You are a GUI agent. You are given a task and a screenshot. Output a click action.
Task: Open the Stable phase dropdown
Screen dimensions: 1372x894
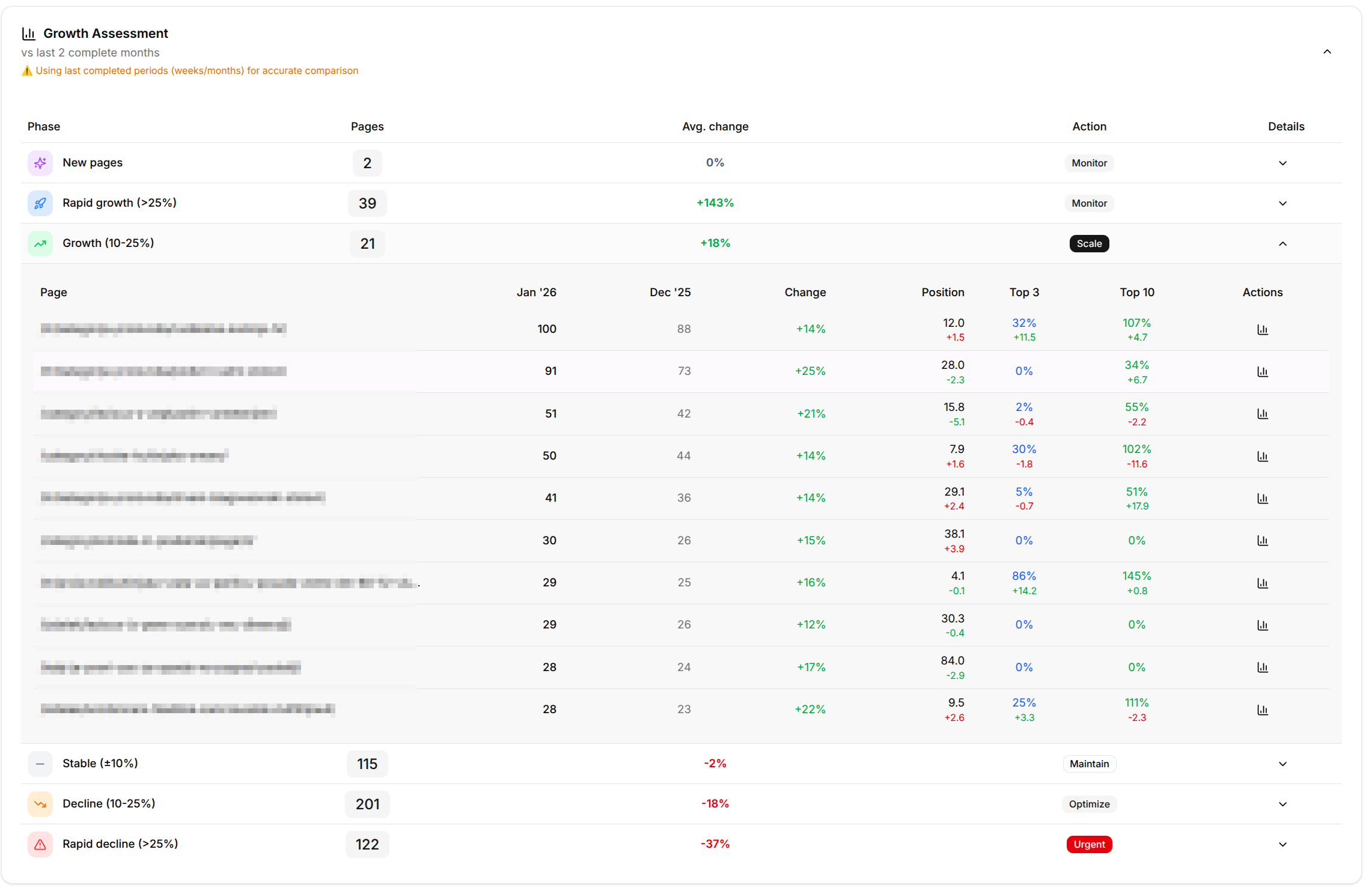point(1282,764)
